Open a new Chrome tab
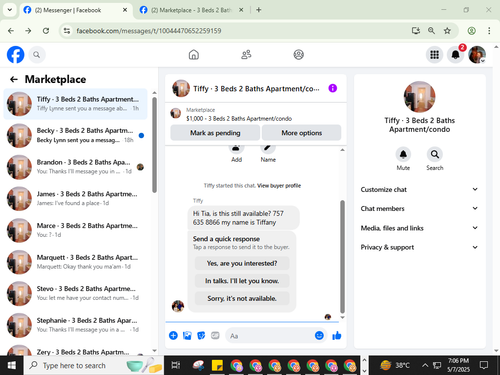The image size is (500, 375). (259, 10)
